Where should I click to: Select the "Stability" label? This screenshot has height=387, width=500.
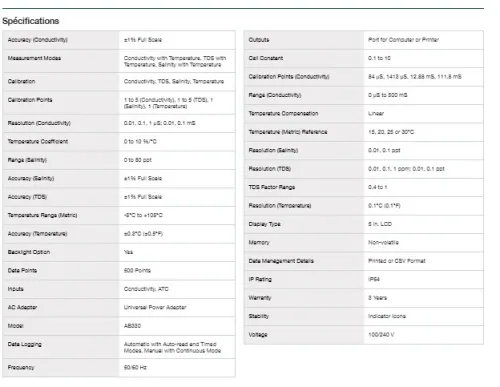tap(259, 316)
